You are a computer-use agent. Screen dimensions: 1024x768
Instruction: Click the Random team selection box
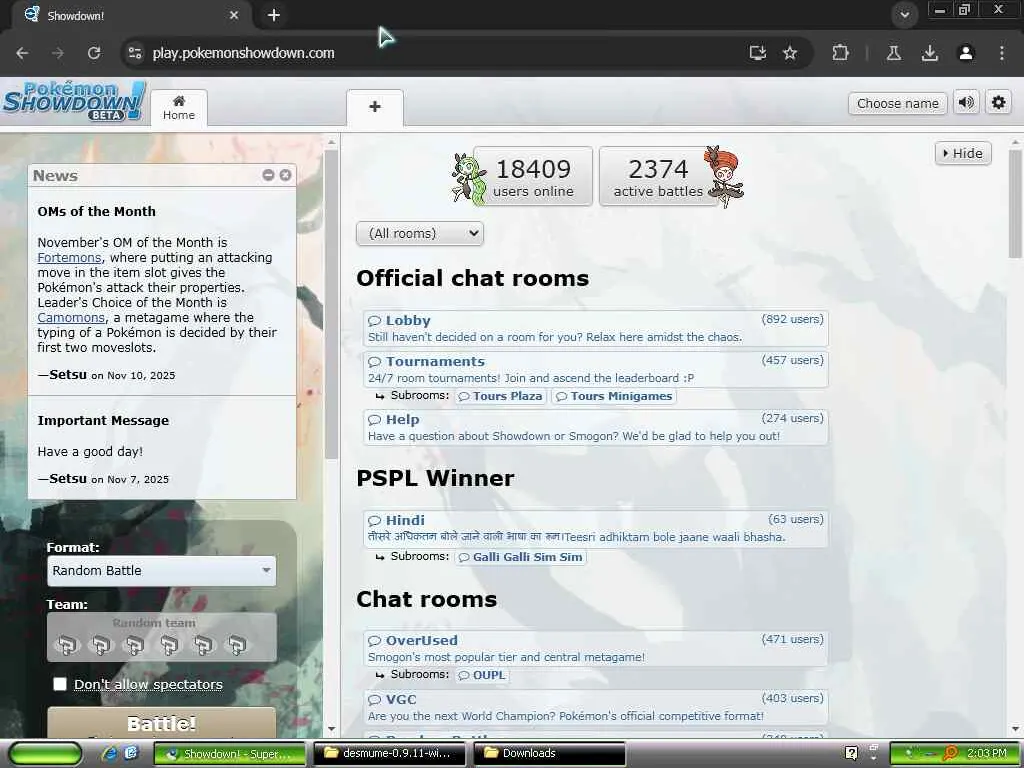[x=161, y=637]
